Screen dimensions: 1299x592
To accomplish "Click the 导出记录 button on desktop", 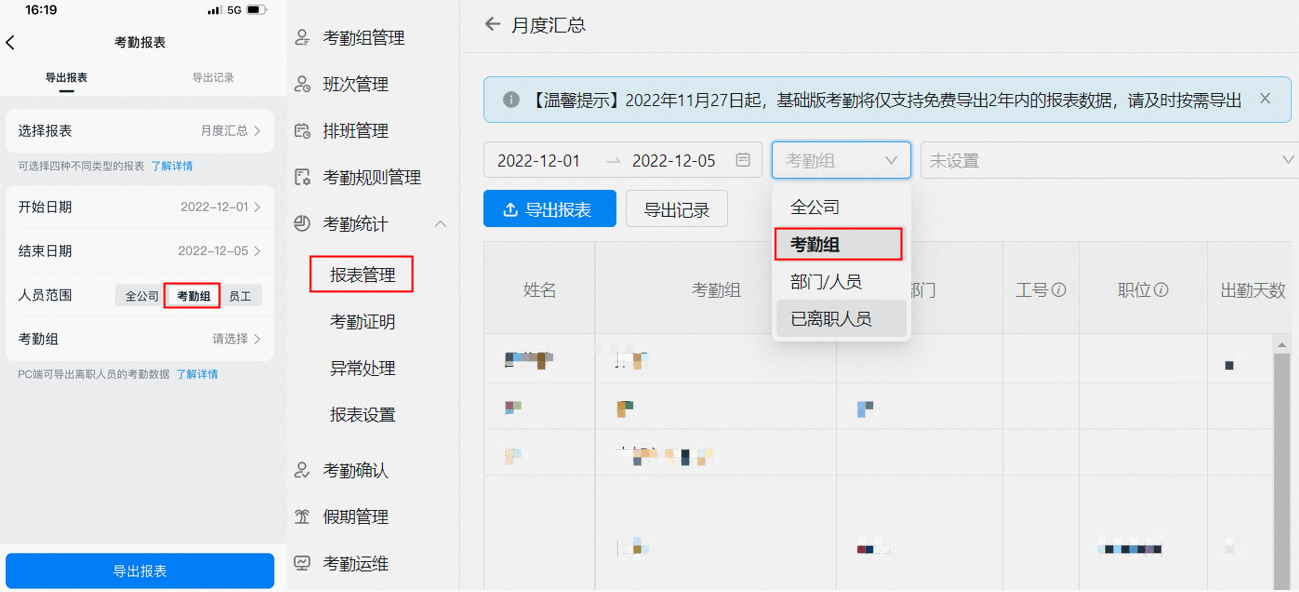I will click(x=677, y=209).
